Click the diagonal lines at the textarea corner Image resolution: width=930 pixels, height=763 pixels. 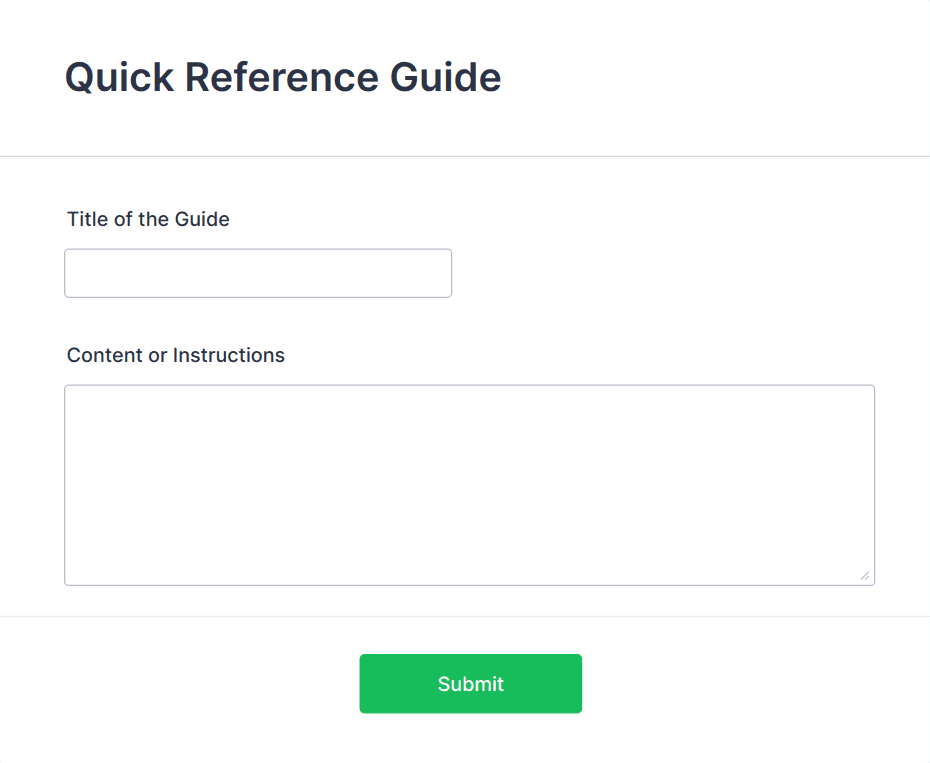point(864,575)
